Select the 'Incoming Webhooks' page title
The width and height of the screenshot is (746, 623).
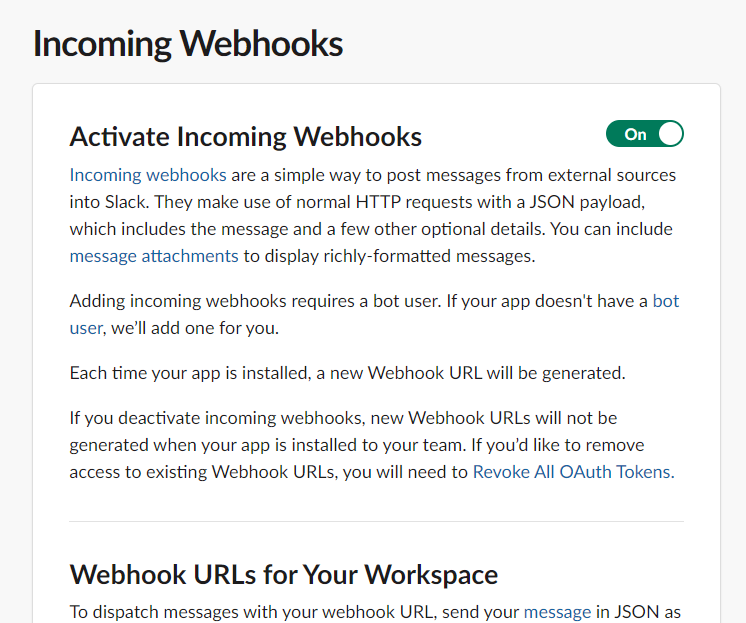click(188, 44)
